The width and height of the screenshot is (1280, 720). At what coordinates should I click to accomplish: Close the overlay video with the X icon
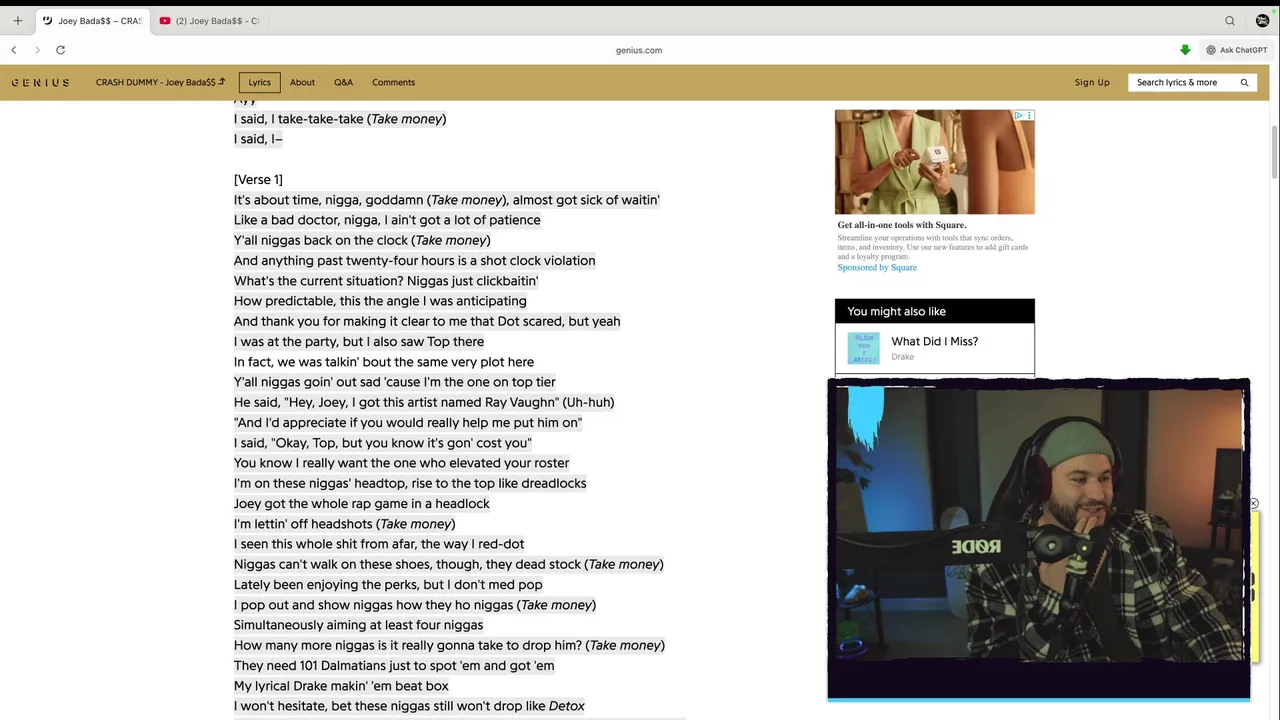click(x=1253, y=504)
